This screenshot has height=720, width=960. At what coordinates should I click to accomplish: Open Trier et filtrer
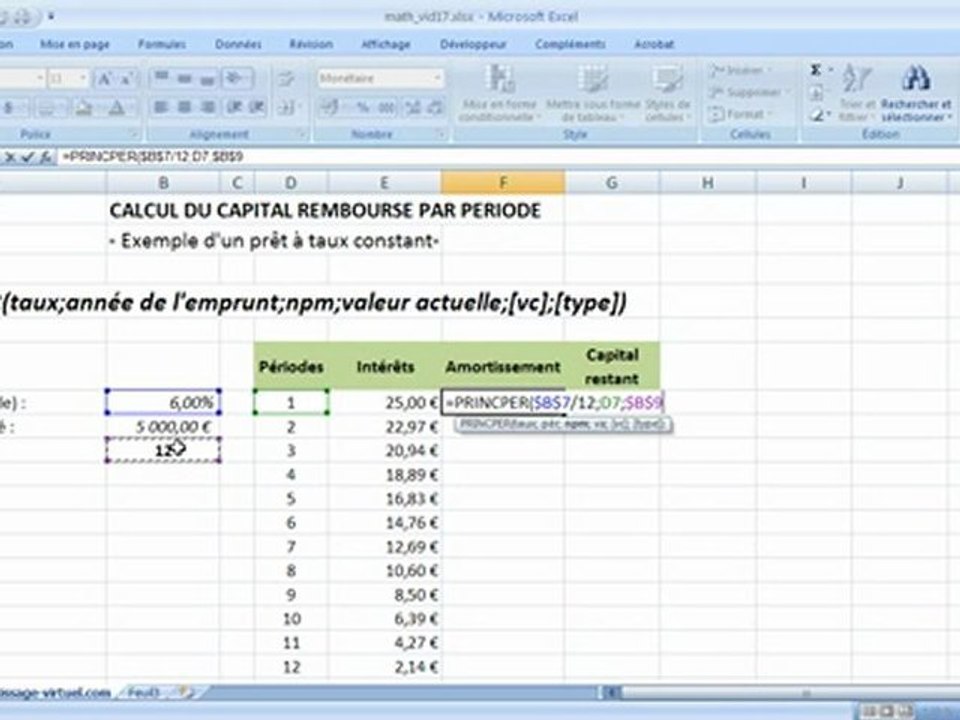[x=858, y=92]
